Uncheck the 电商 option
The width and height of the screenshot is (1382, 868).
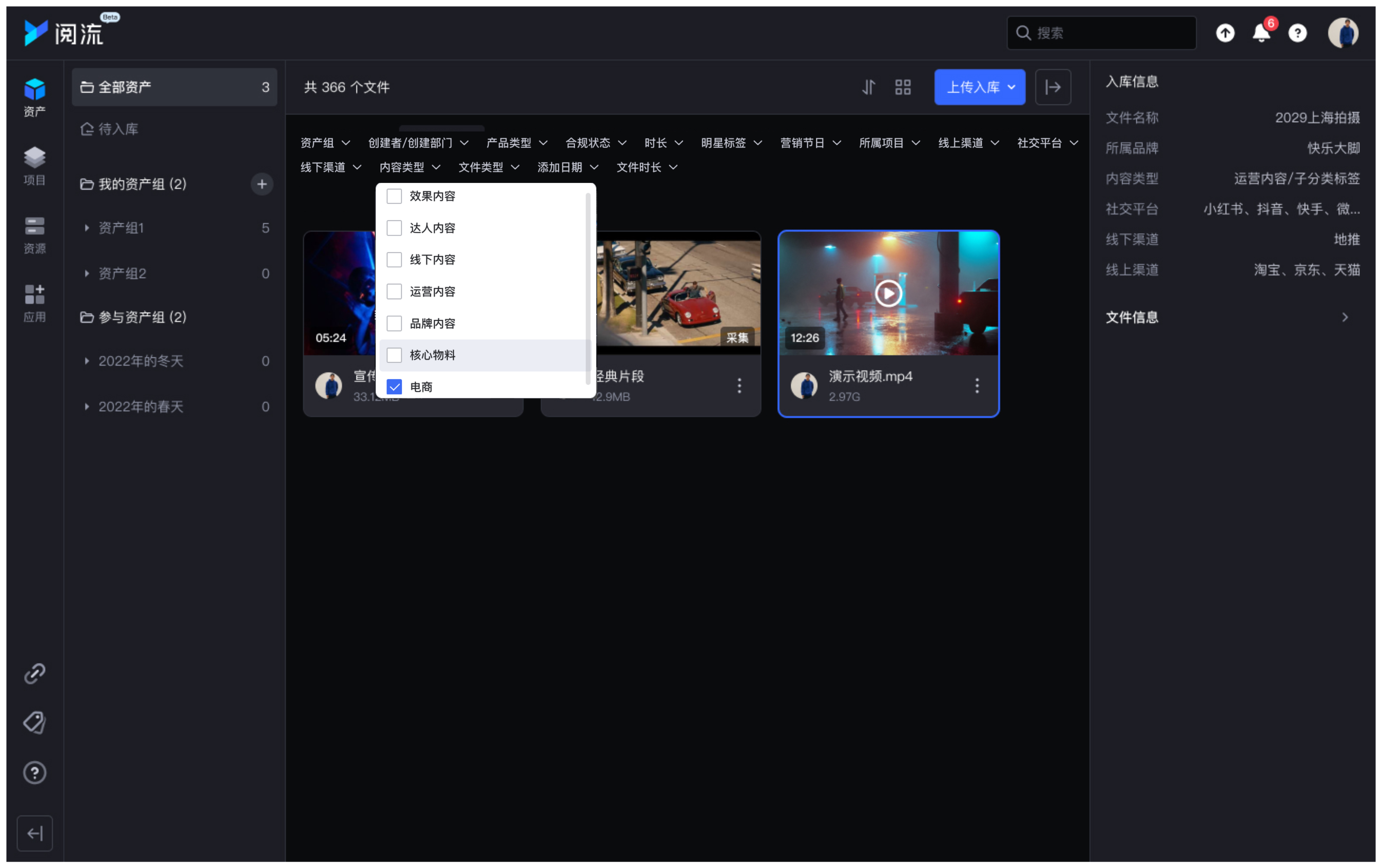click(x=394, y=387)
